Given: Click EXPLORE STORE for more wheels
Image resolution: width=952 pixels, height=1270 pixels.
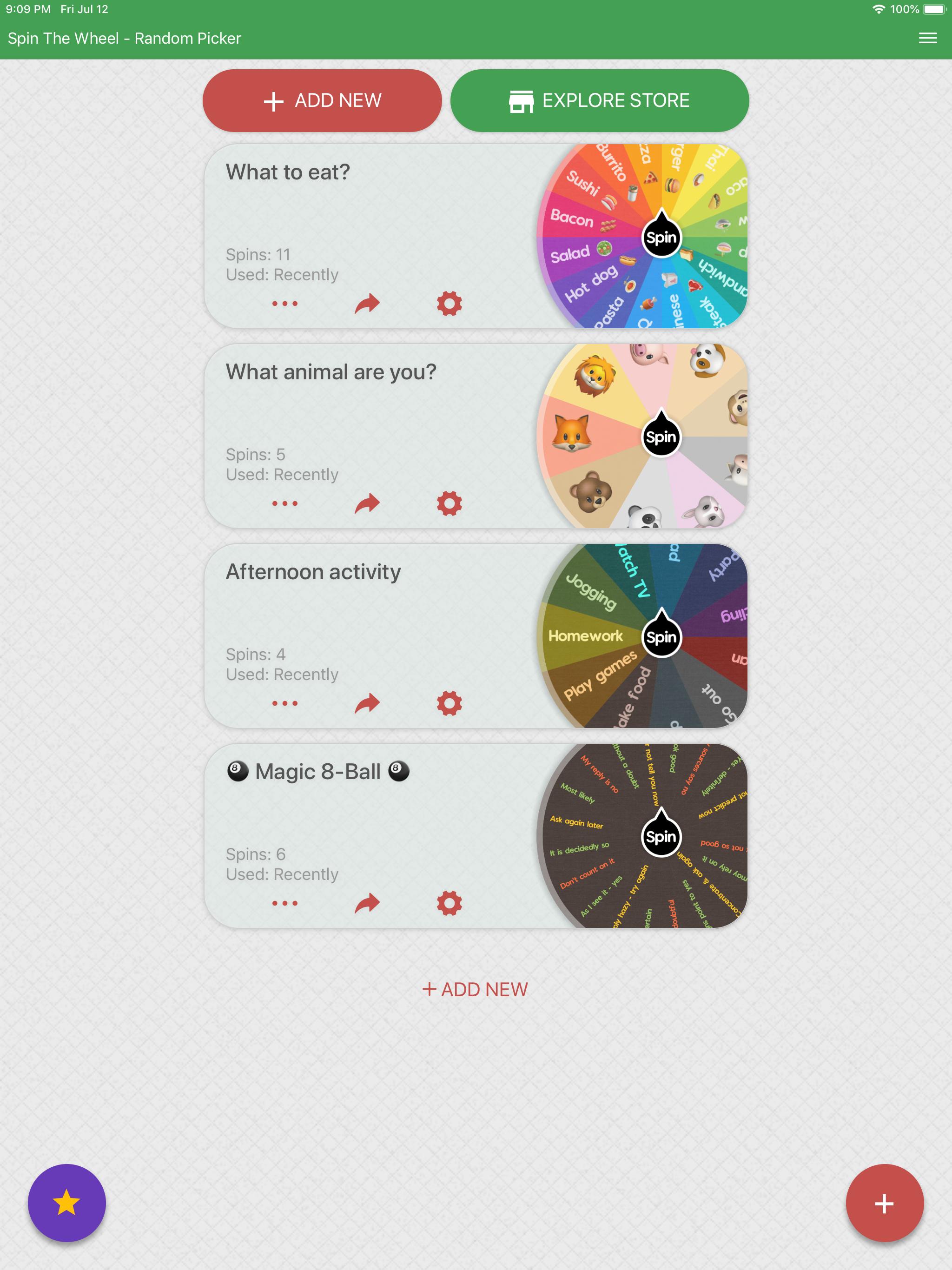Looking at the screenshot, I should (600, 100).
